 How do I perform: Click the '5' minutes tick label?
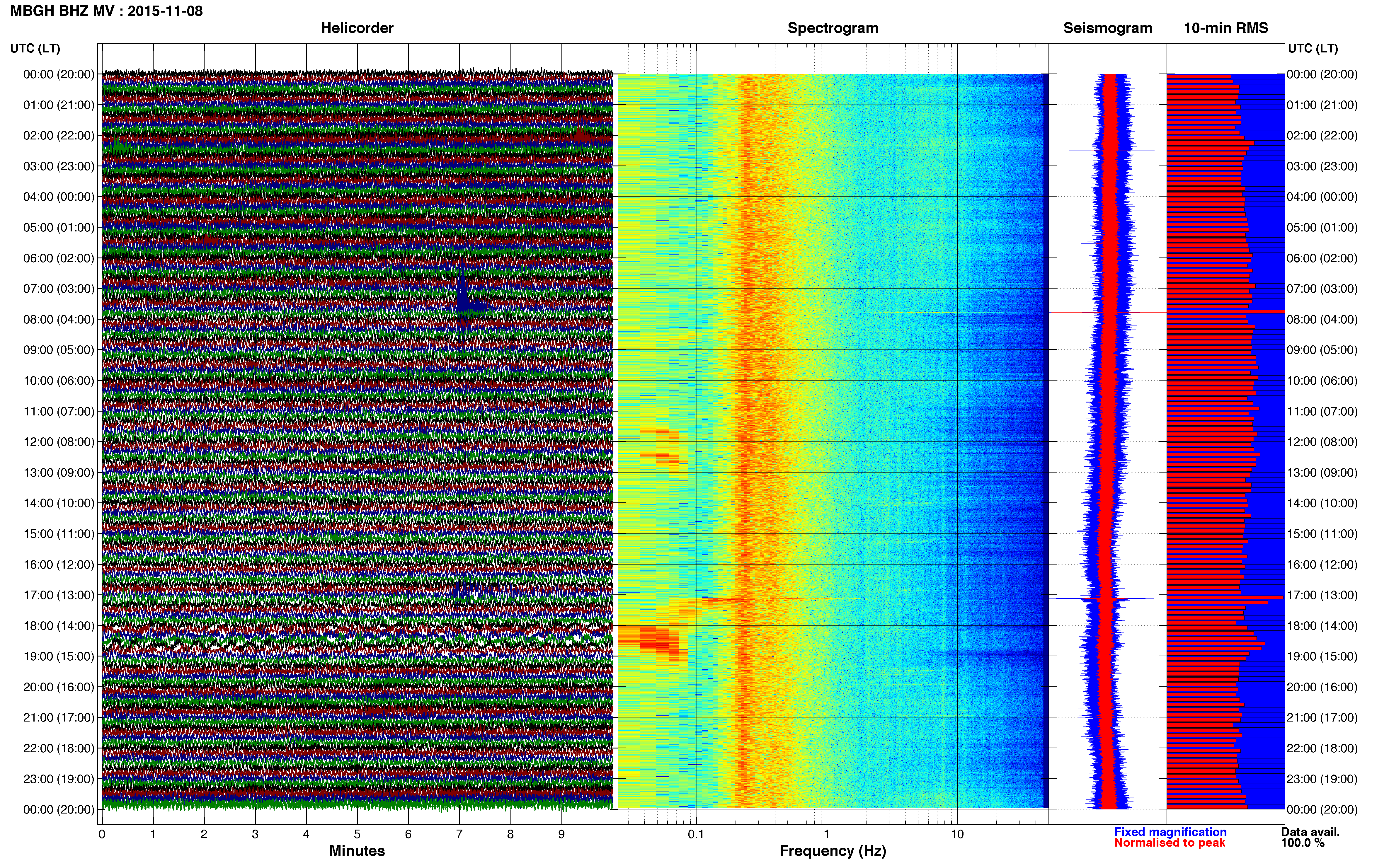tap(357, 834)
